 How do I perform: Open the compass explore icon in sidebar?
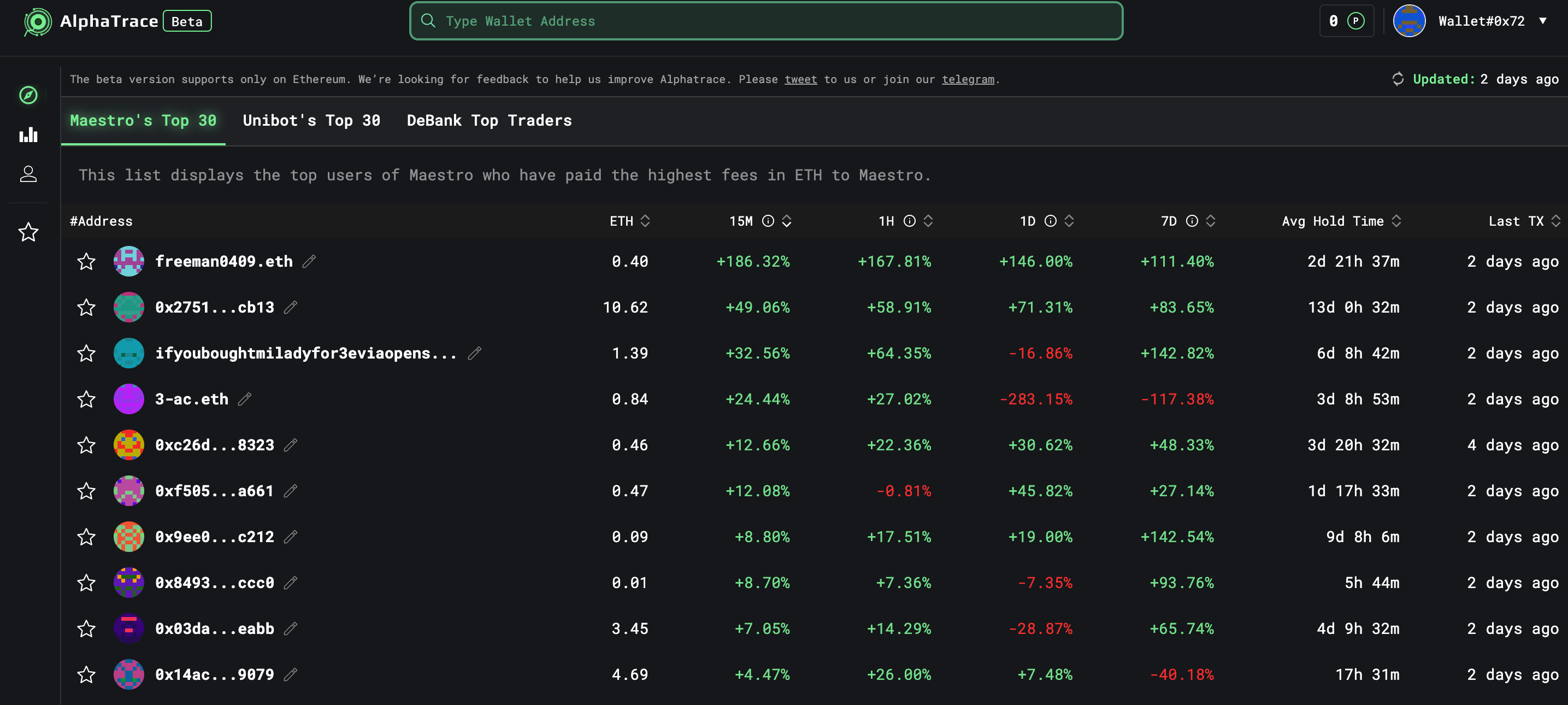(28, 95)
